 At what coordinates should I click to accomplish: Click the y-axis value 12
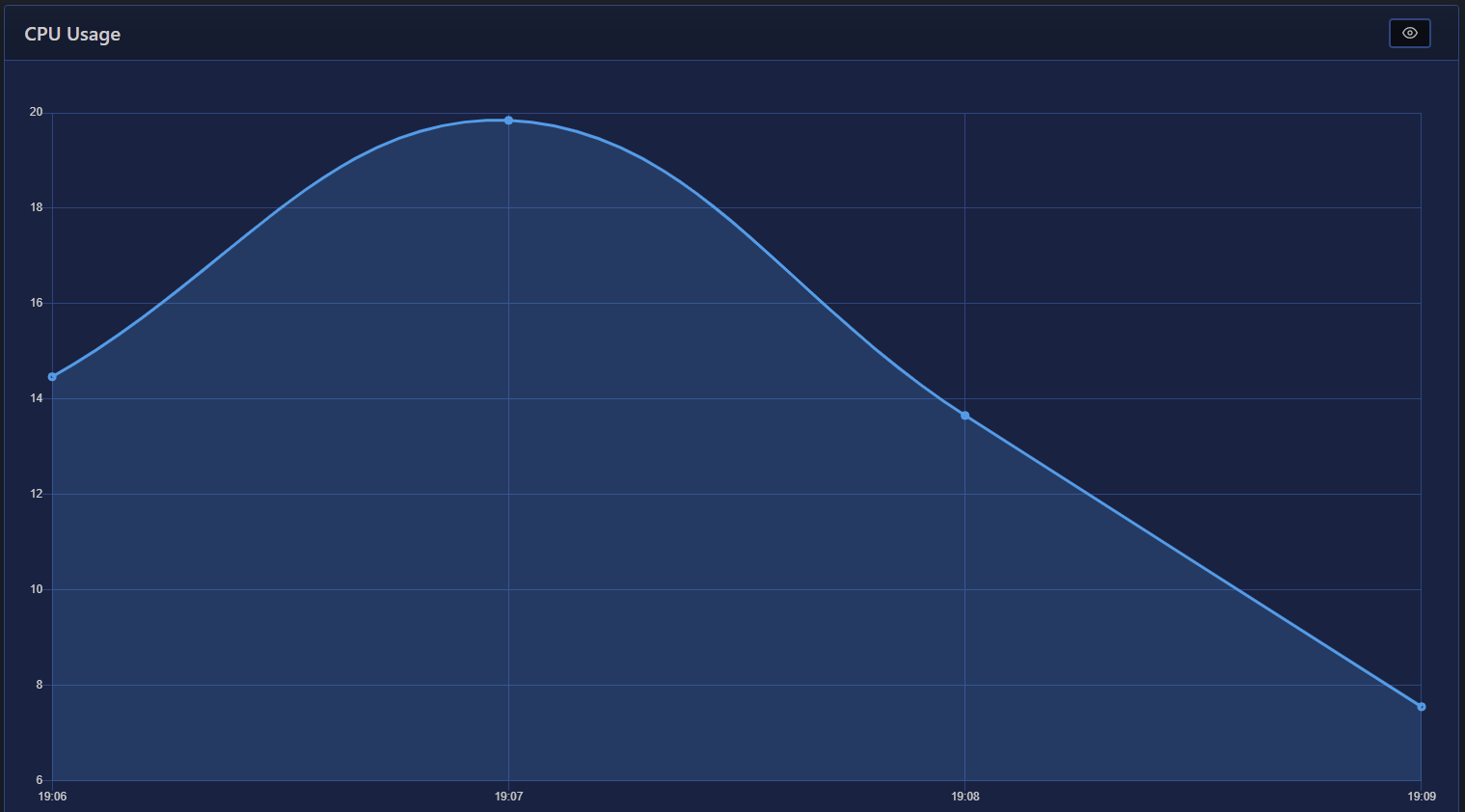[37, 494]
